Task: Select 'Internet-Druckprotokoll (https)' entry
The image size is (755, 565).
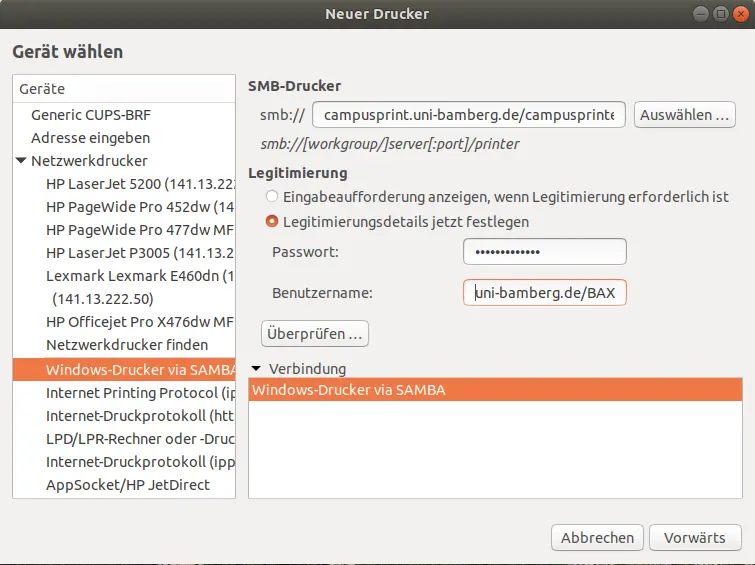Action: pos(124,416)
